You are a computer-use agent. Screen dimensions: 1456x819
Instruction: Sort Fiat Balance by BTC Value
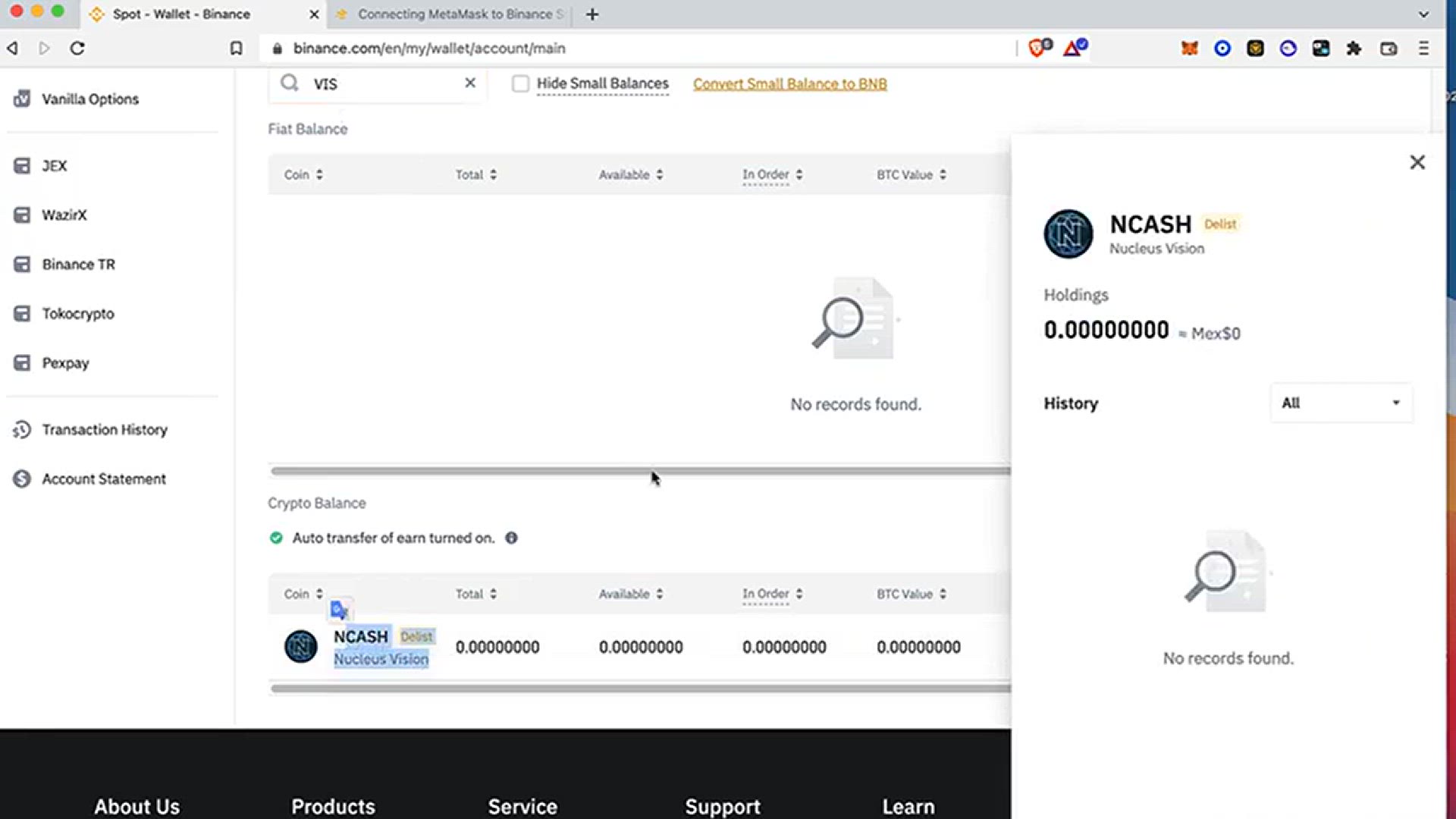[912, 174]
